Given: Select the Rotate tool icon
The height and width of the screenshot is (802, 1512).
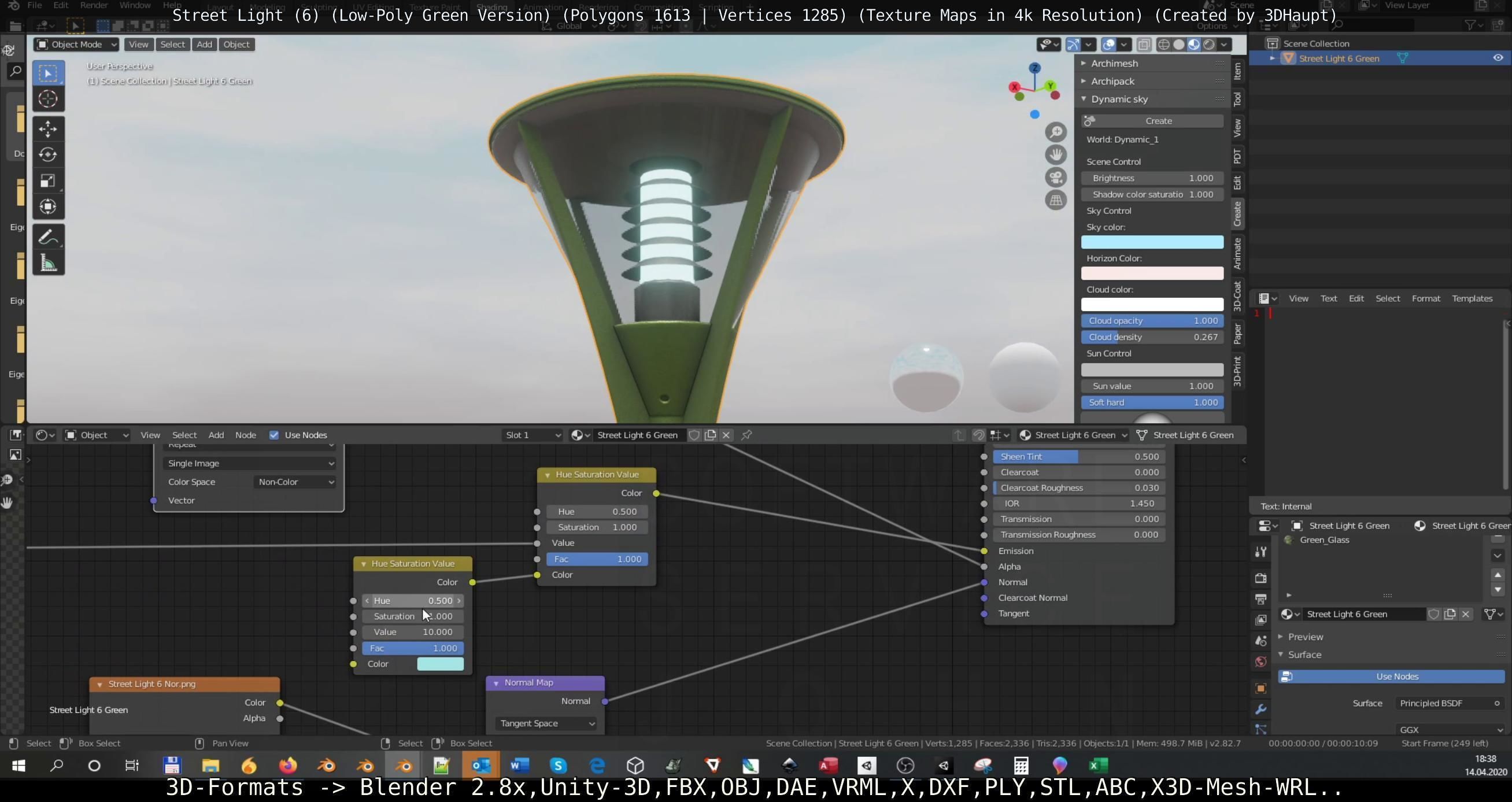Looking at the screenshot, I should (48, 154).
